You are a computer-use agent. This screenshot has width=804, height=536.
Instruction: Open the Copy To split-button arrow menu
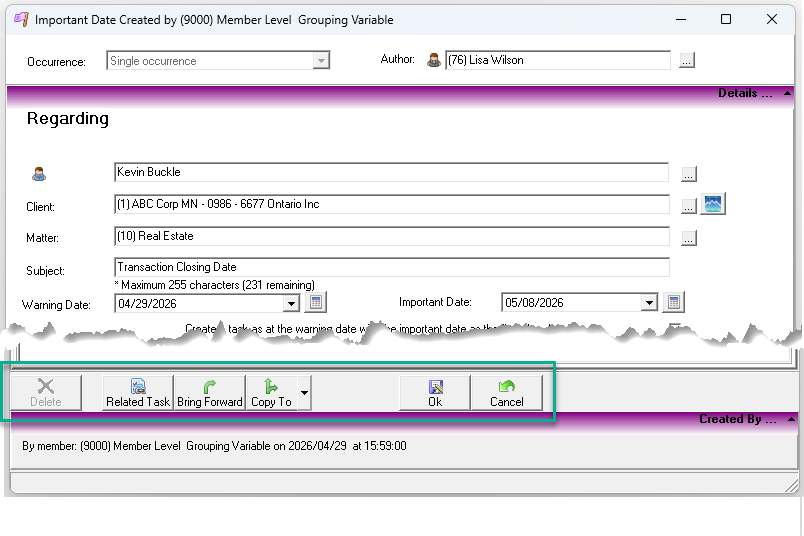305,393
